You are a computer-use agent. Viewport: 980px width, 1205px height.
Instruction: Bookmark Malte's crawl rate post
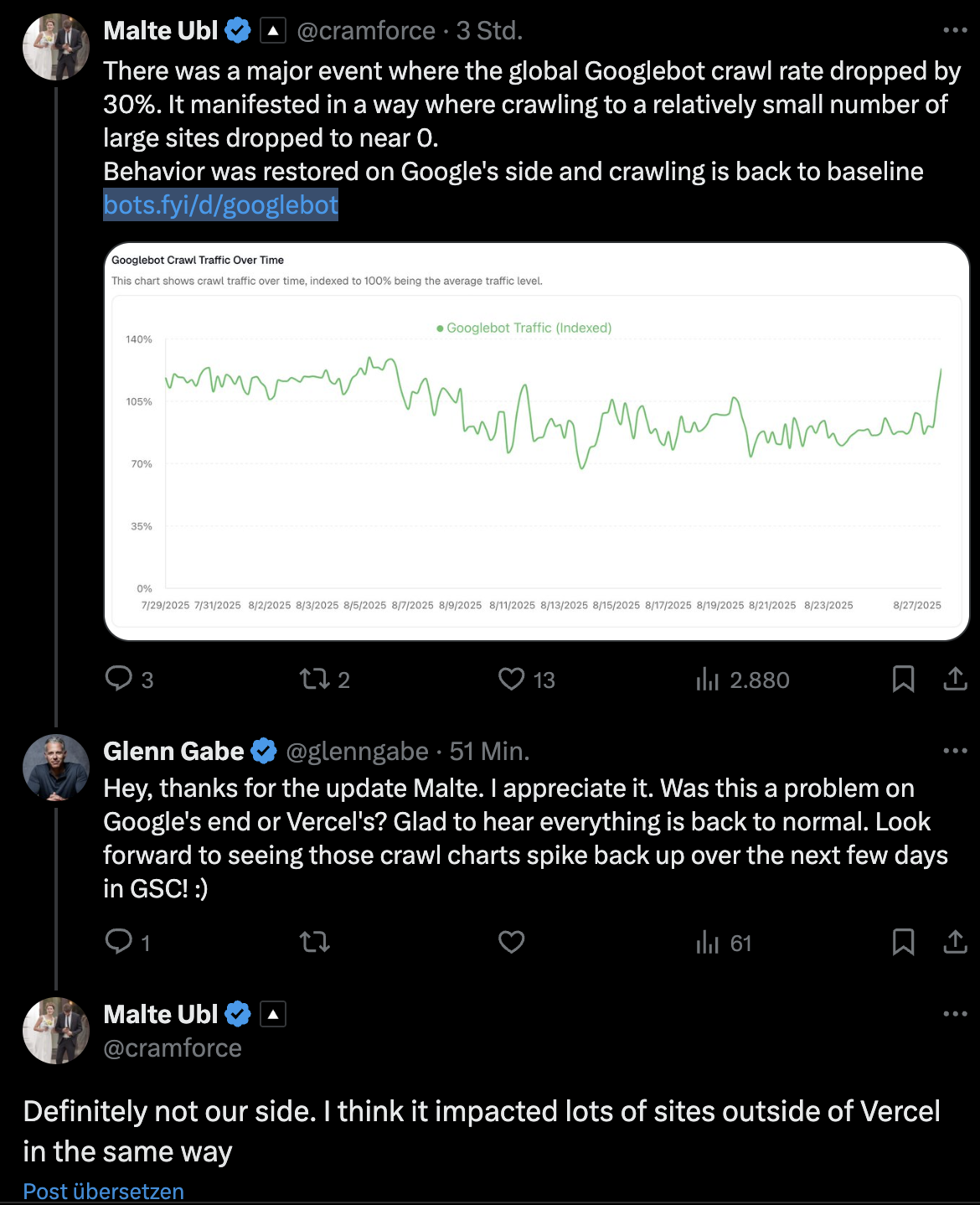point(903,680)
